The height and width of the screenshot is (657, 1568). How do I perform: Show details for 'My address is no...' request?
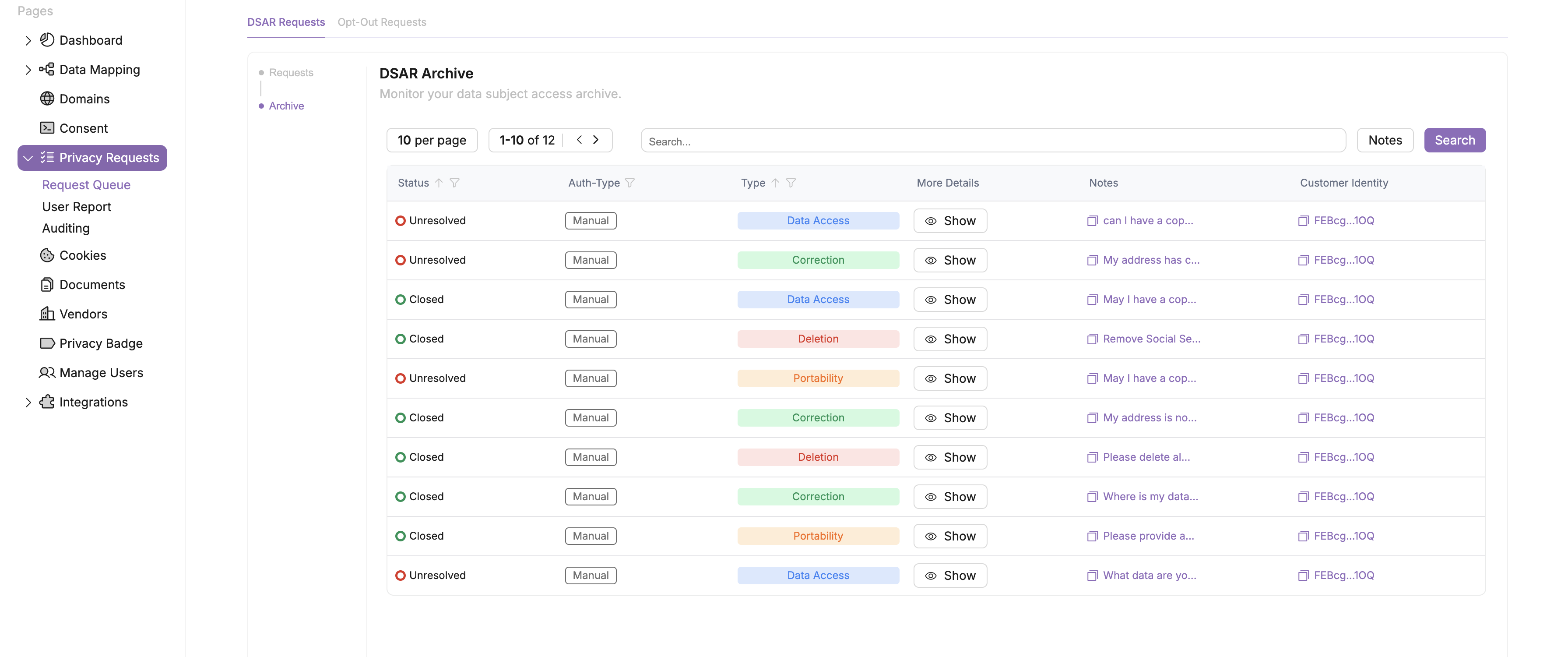pos(950,418)
